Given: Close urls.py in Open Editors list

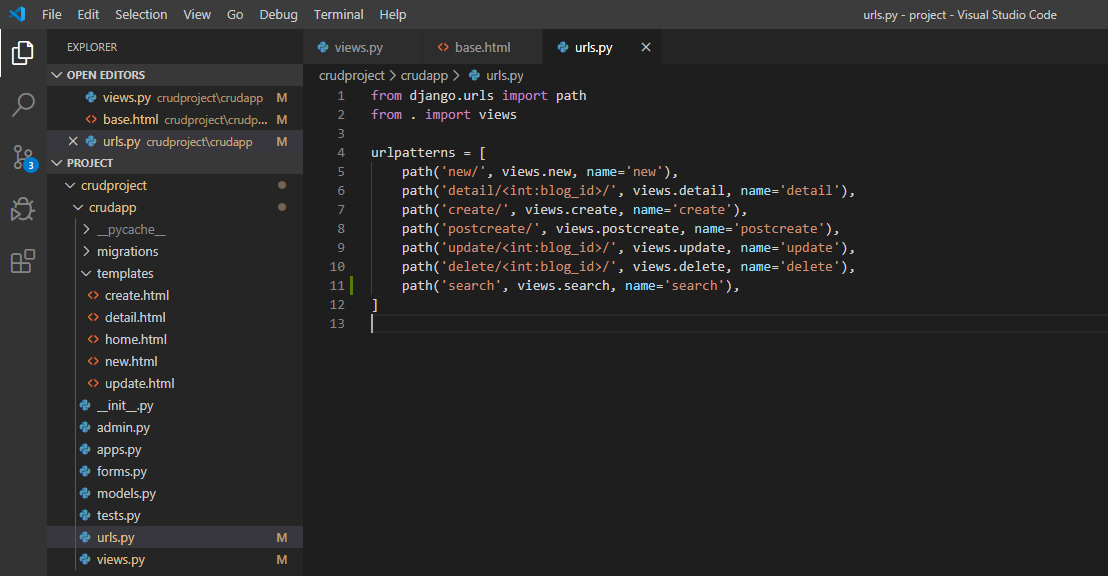Looking at the screenshot, I should click(73, 141).
